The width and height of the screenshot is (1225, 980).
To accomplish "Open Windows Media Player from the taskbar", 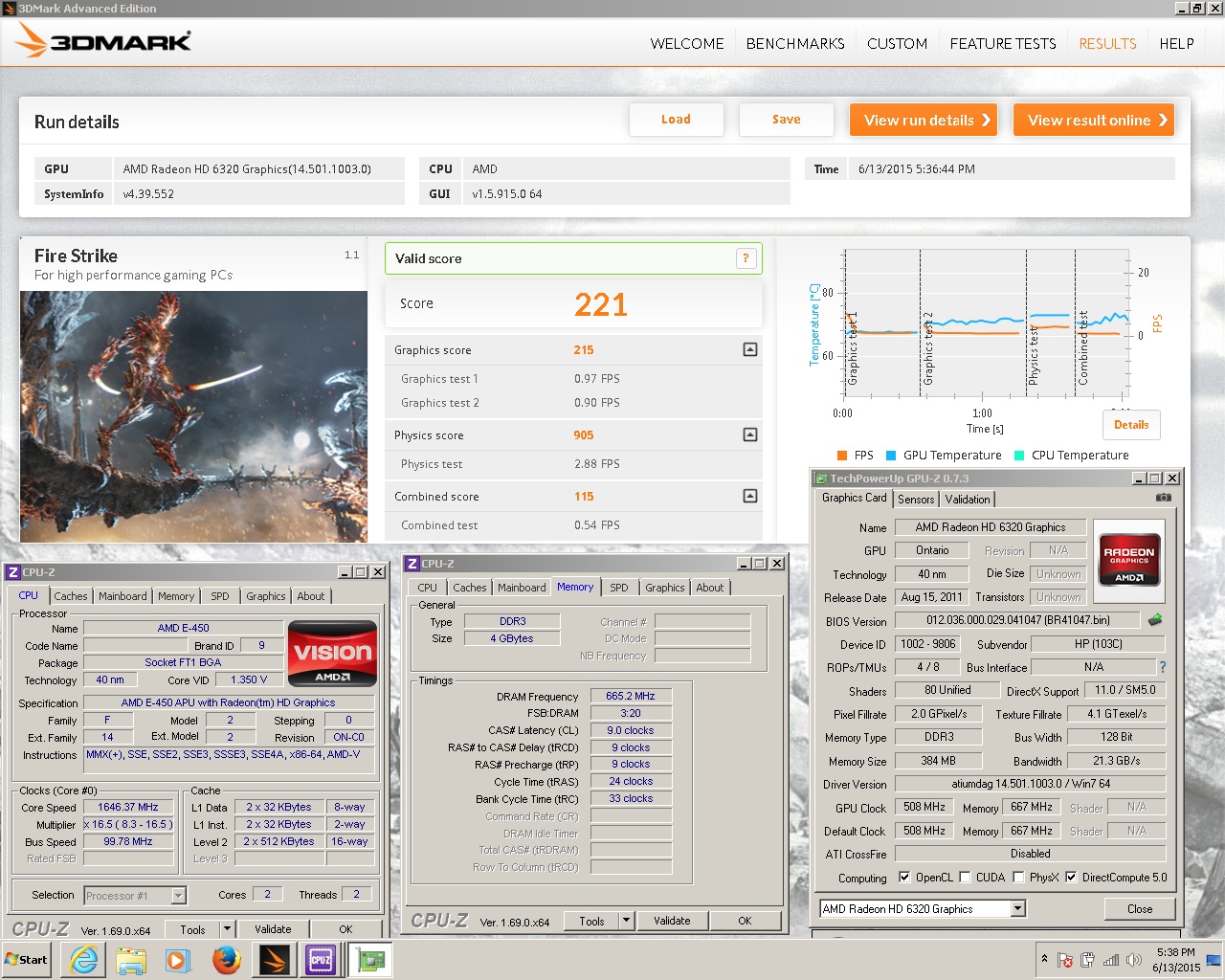I will click(x=178, y=960).
